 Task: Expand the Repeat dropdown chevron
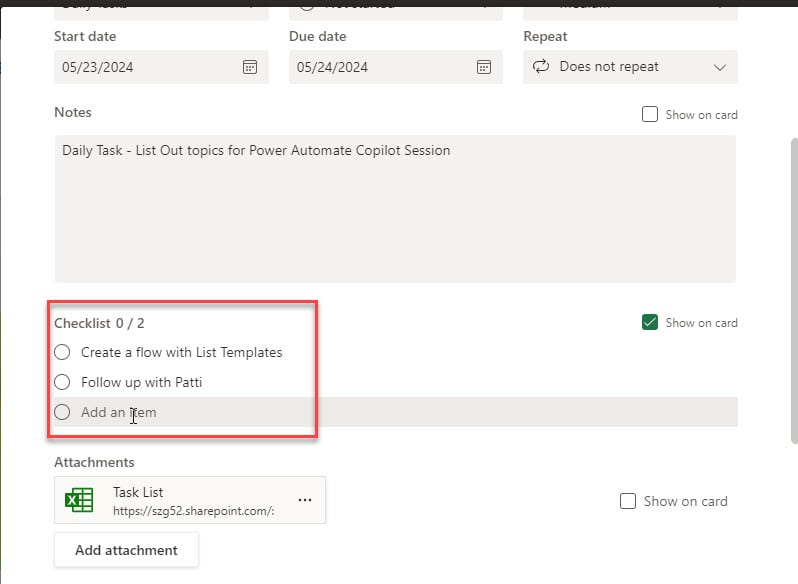[x=720, y=67]
